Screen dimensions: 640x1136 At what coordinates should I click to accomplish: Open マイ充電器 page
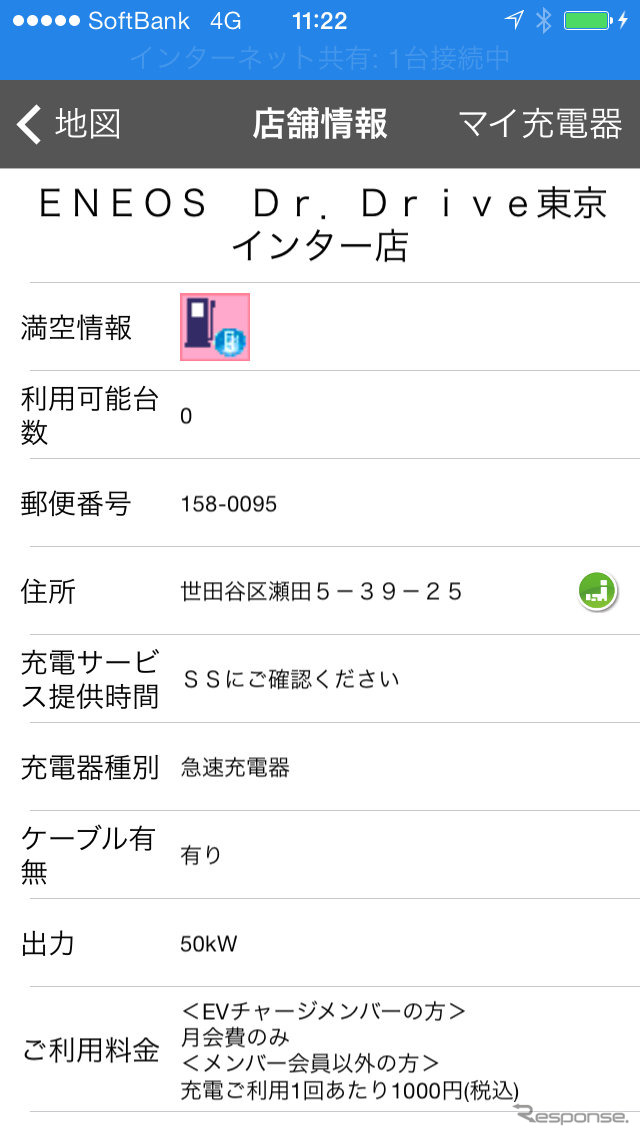[540, 124]
